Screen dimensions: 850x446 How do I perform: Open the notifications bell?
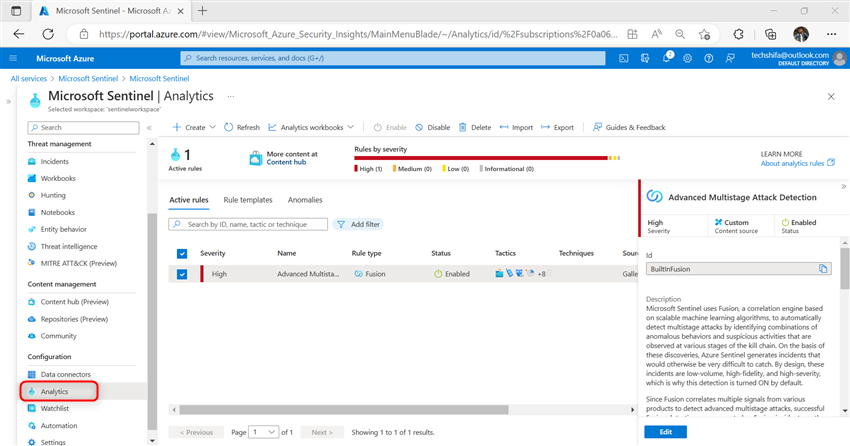pyautogui.click(x=666, y=58)
